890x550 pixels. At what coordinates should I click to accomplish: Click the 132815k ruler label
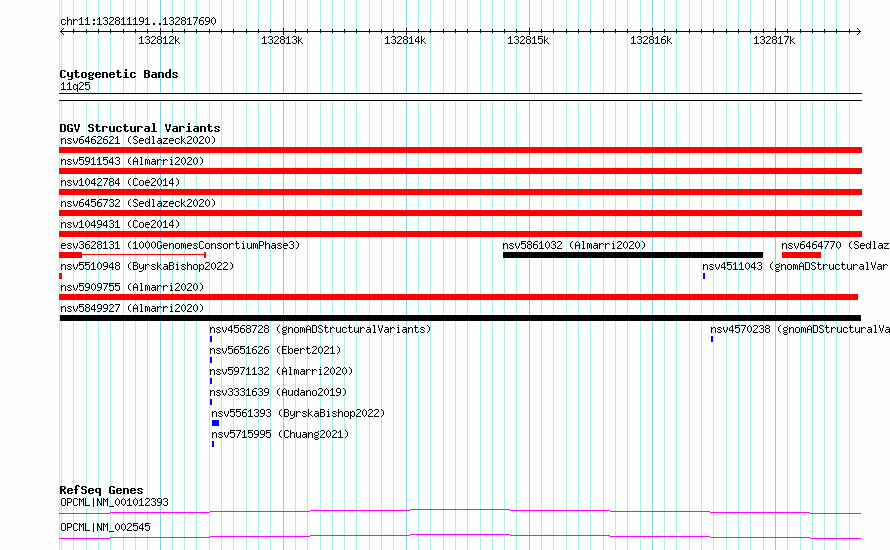click(528, 40)
